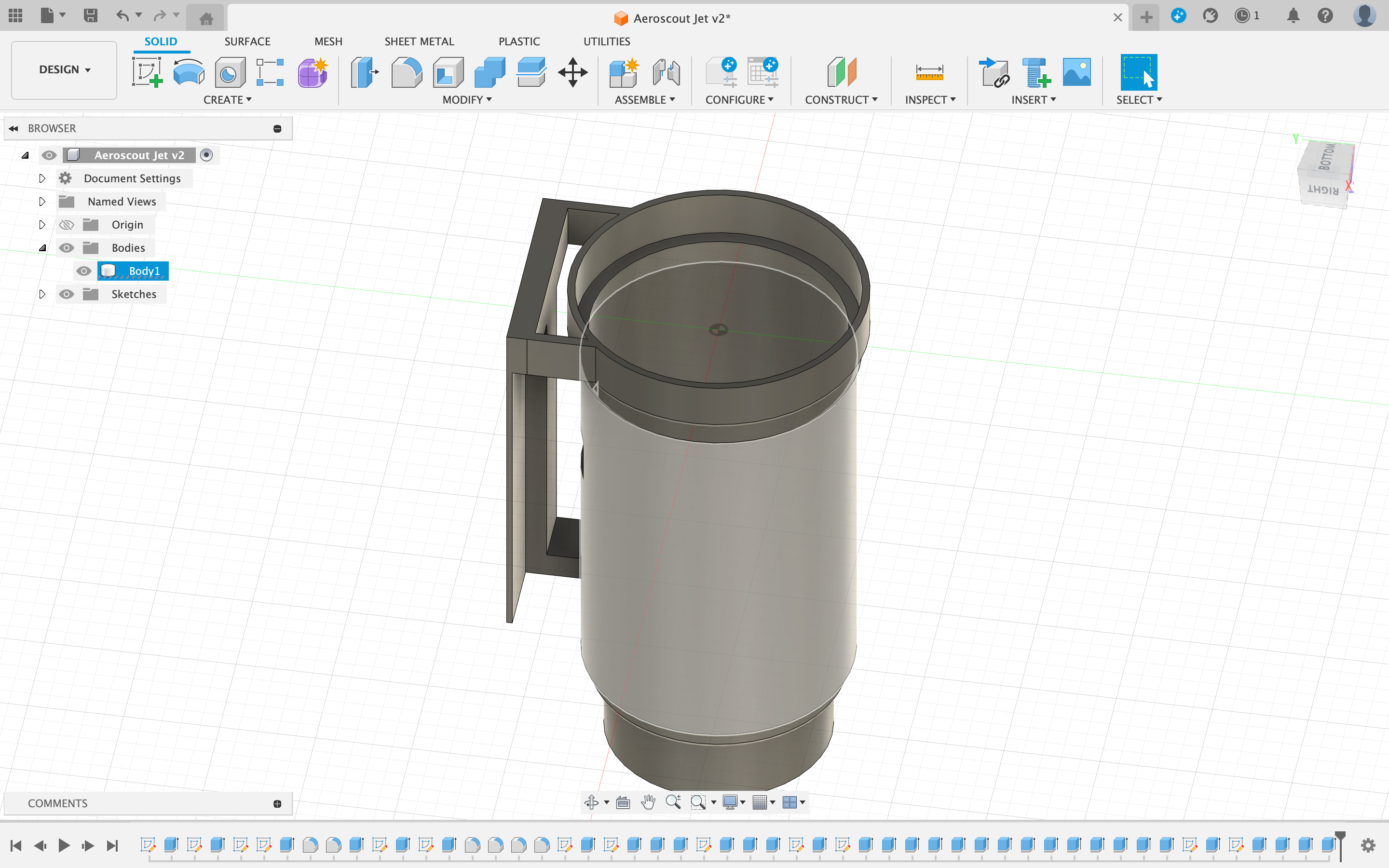The width and height of the screenshot is (1389, 868).
Task: Select the Press Pull tool
Action: coord(365,72)
